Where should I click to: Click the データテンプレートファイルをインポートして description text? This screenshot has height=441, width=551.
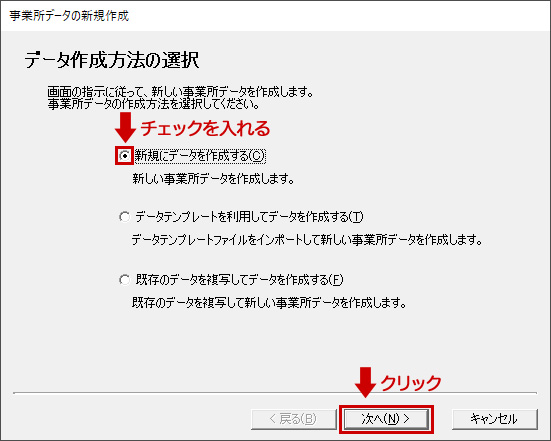(307, 240)
